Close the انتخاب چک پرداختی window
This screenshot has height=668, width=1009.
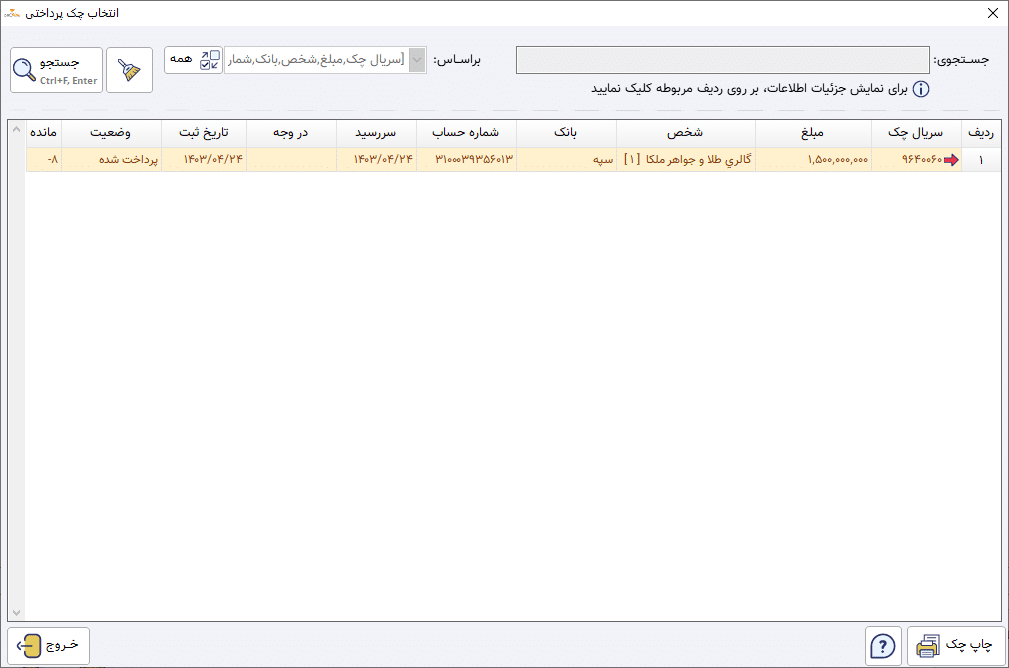pyautogui.click(x=993, y=14)
